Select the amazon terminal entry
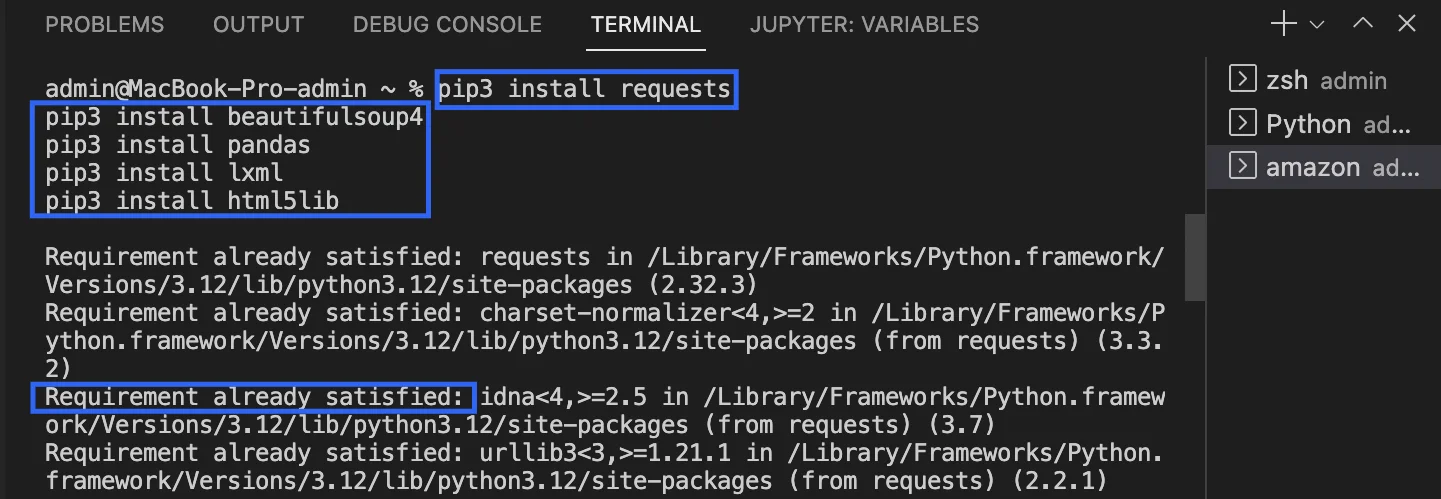 tap(1323, 167)
